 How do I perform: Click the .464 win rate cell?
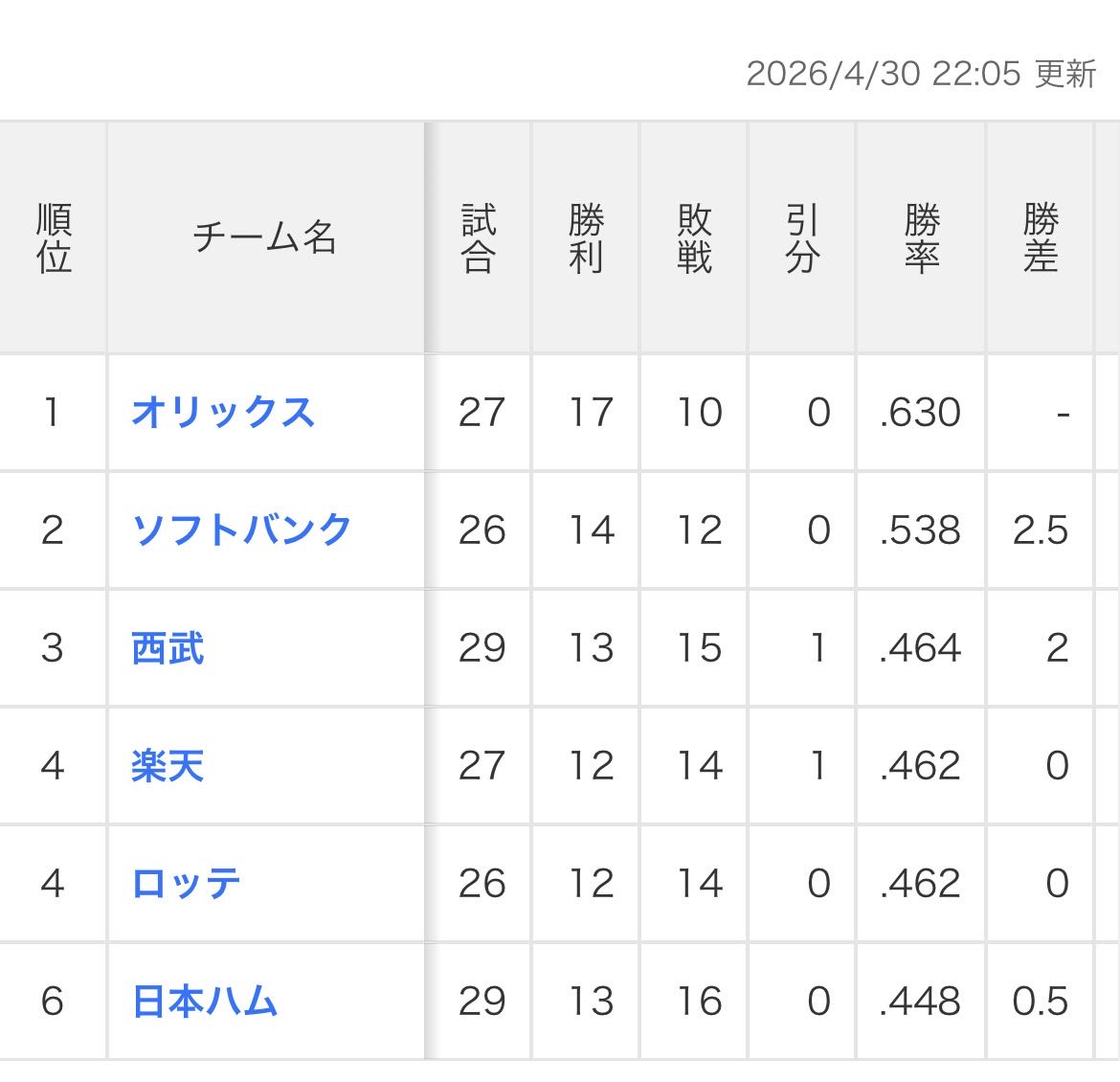(920, 648)
